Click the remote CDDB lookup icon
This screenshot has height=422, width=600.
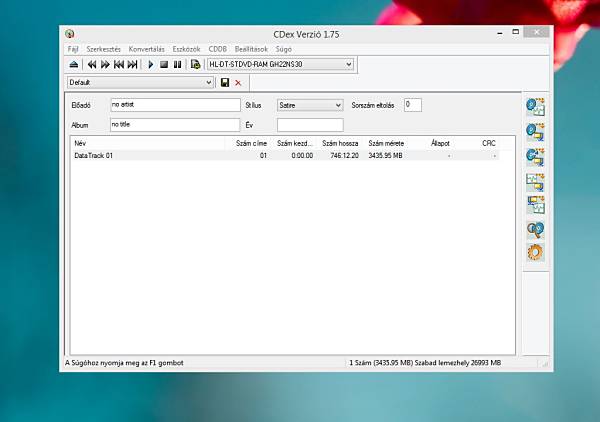point(535,230)
